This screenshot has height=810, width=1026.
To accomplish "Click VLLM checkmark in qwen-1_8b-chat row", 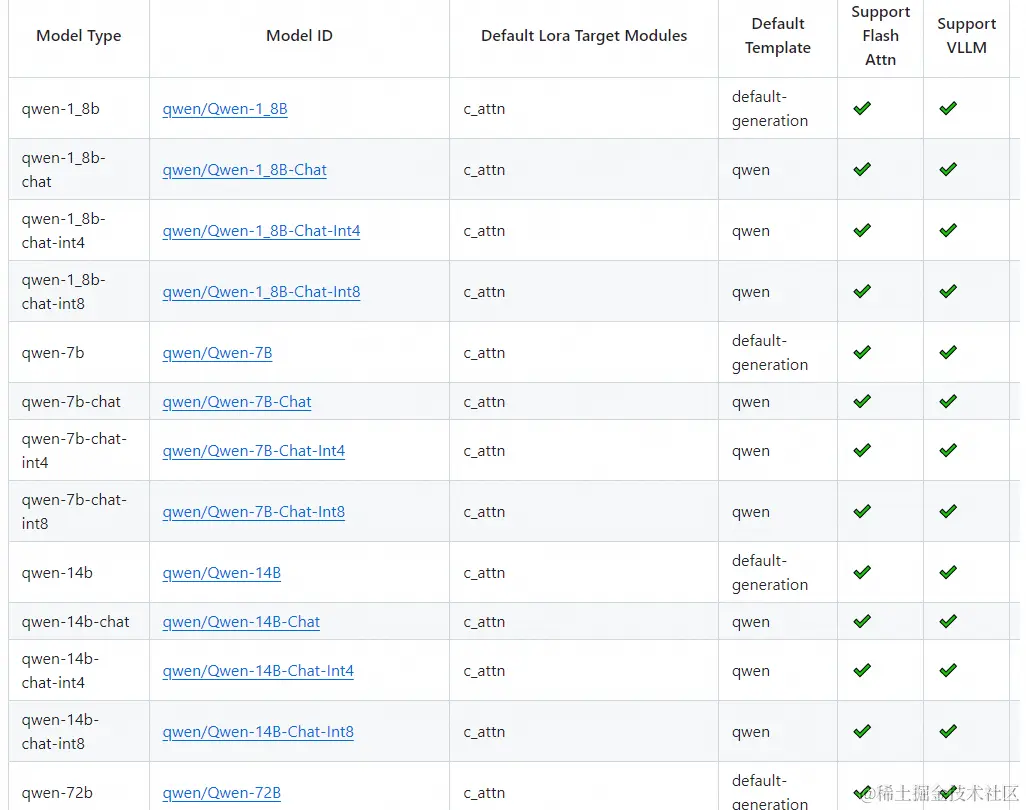I will point(948,169).
